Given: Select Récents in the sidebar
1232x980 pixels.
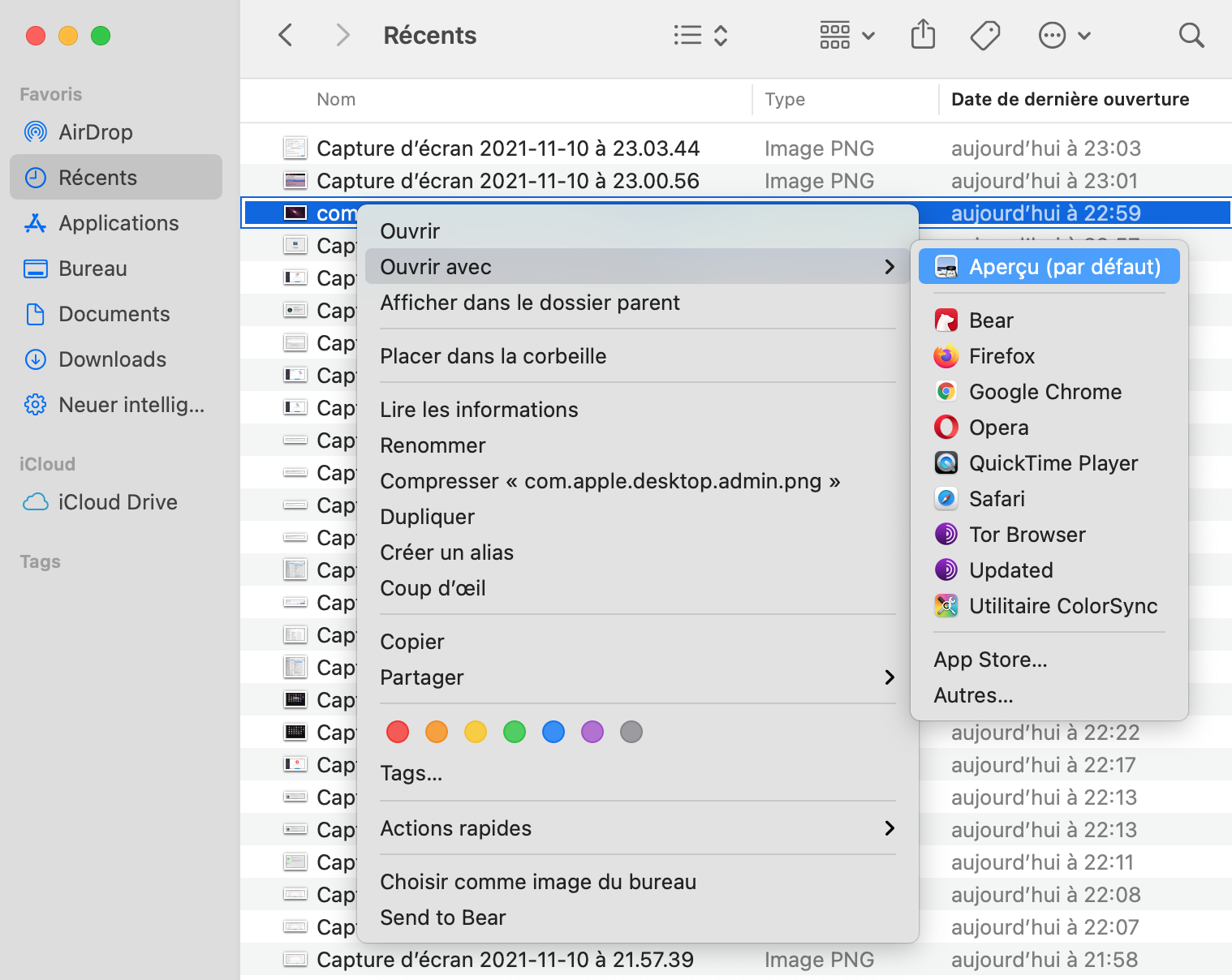Looking at the screenshot, I should 116,178.
